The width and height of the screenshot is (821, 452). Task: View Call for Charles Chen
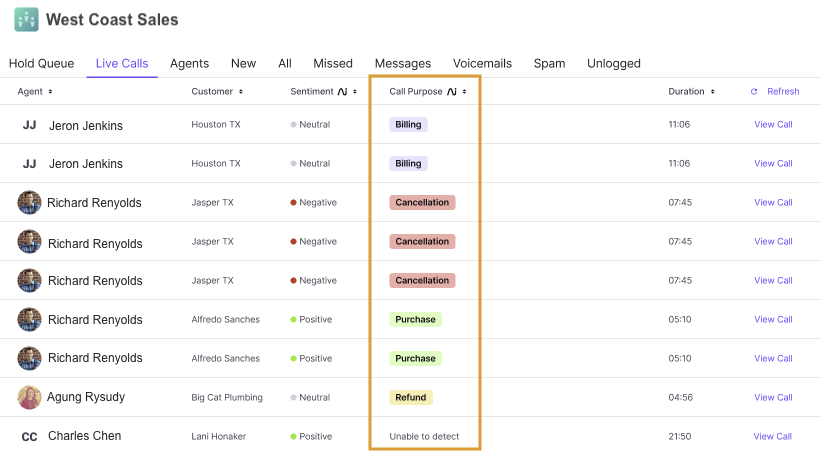click(773, 436)
